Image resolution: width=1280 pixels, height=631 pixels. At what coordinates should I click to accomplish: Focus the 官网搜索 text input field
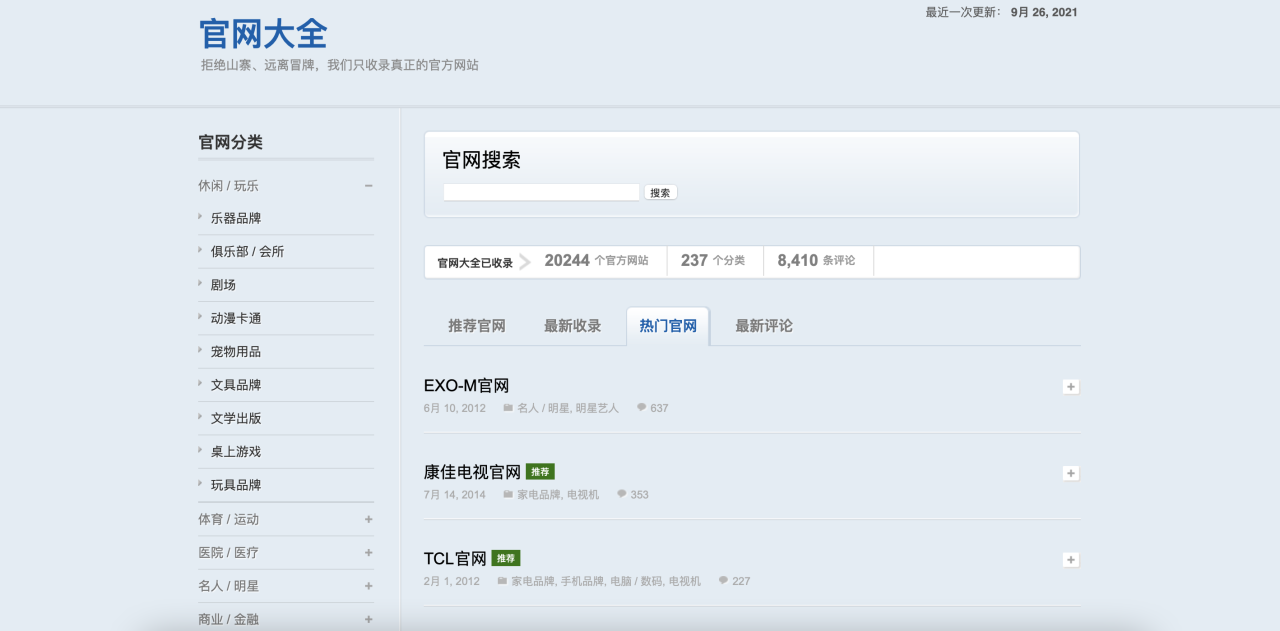click(541, 192)
